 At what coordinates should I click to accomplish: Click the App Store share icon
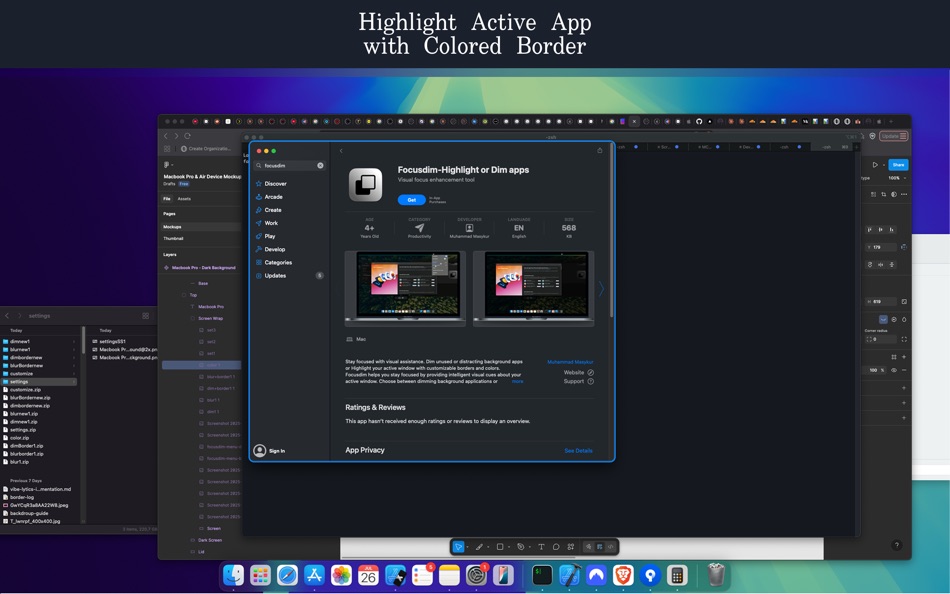click(x=600, y=150)
